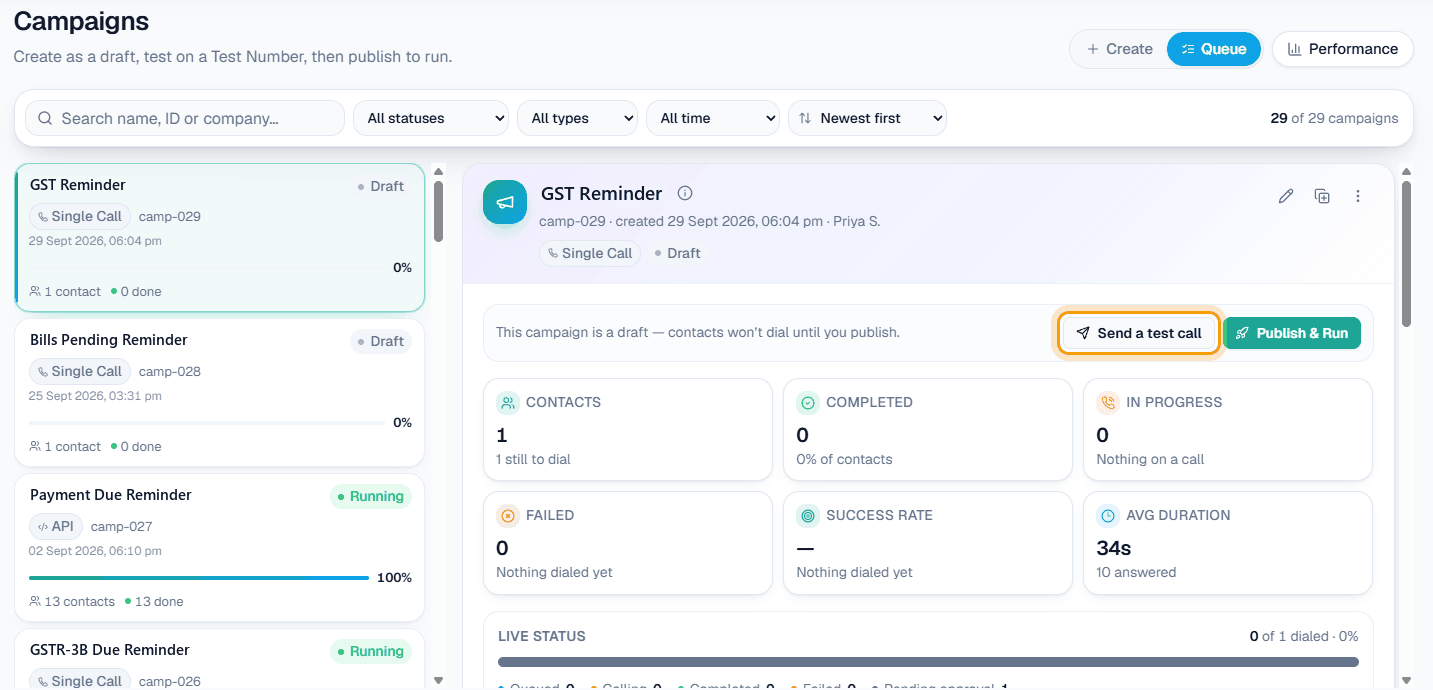Screen dimensions: 1433x690
Task: Select the Bills Pending Reminder campaign
Action: [220, 392]
